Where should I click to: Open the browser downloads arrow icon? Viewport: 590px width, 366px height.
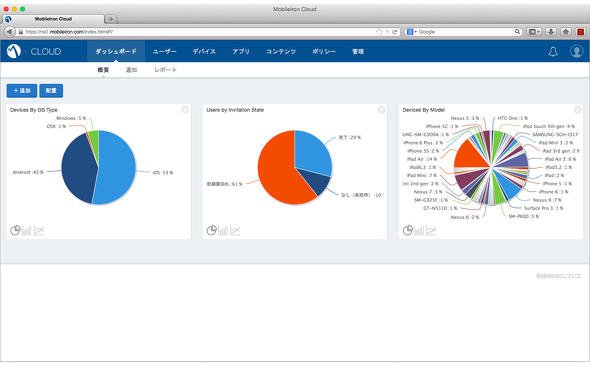pos(551,32)
